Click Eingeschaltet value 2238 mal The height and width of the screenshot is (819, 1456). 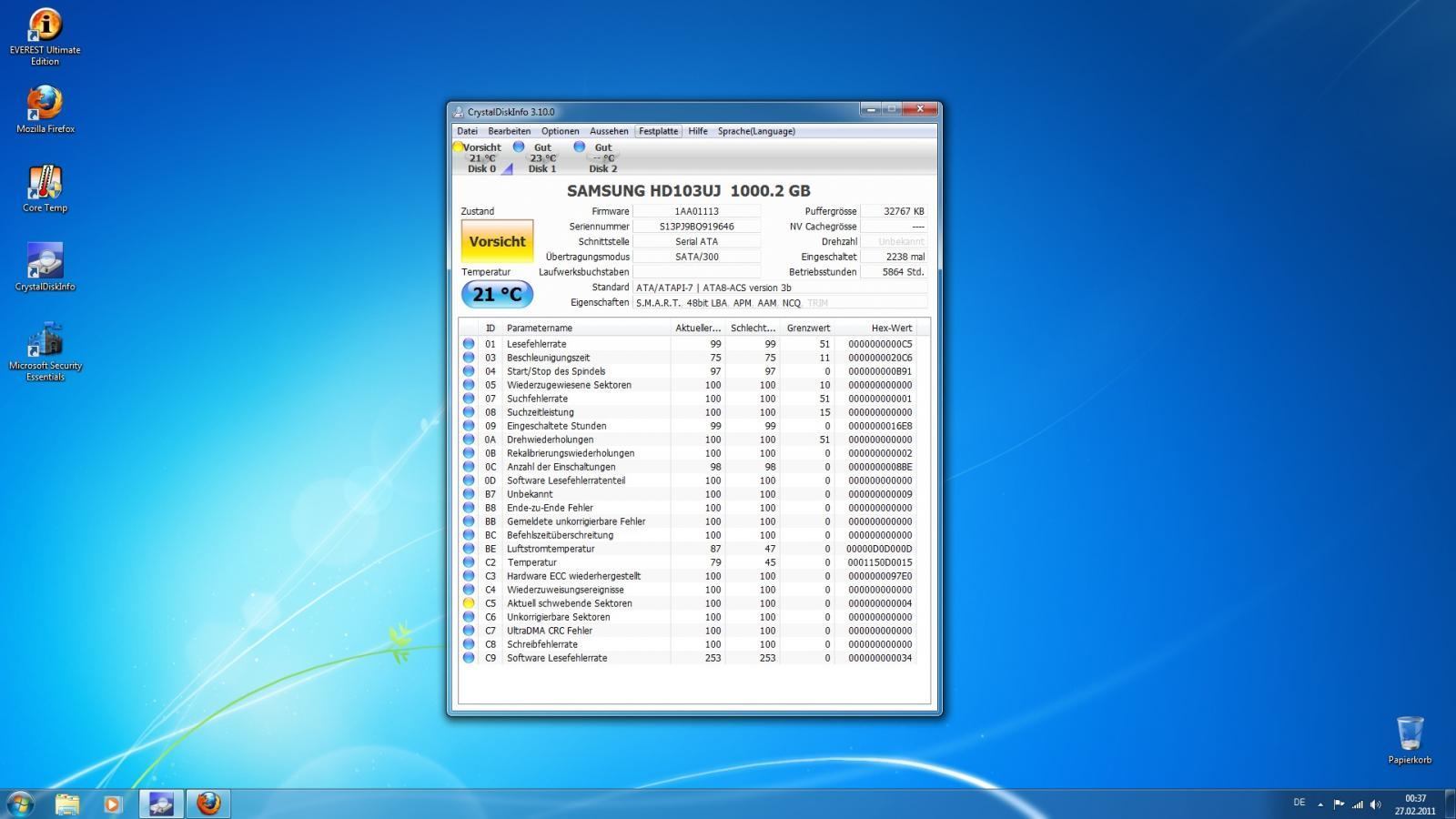[x=895, y=257]
